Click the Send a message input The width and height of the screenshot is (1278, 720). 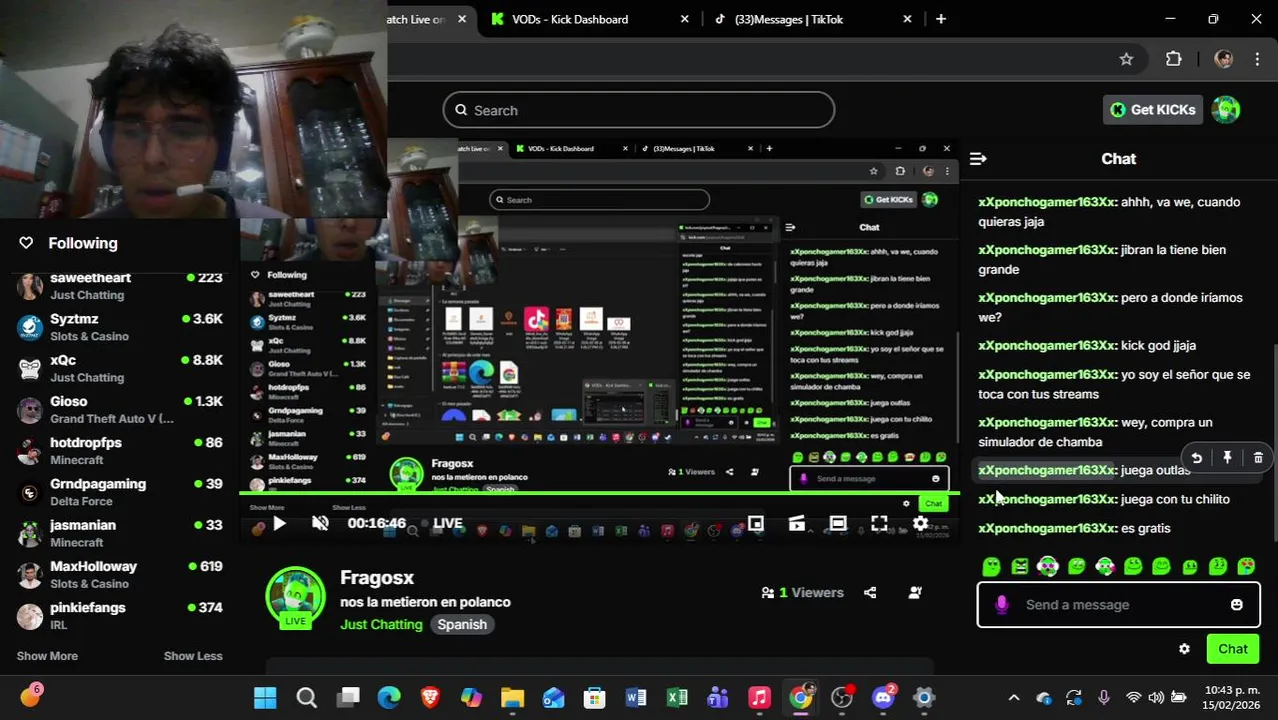pos(1118,604)
